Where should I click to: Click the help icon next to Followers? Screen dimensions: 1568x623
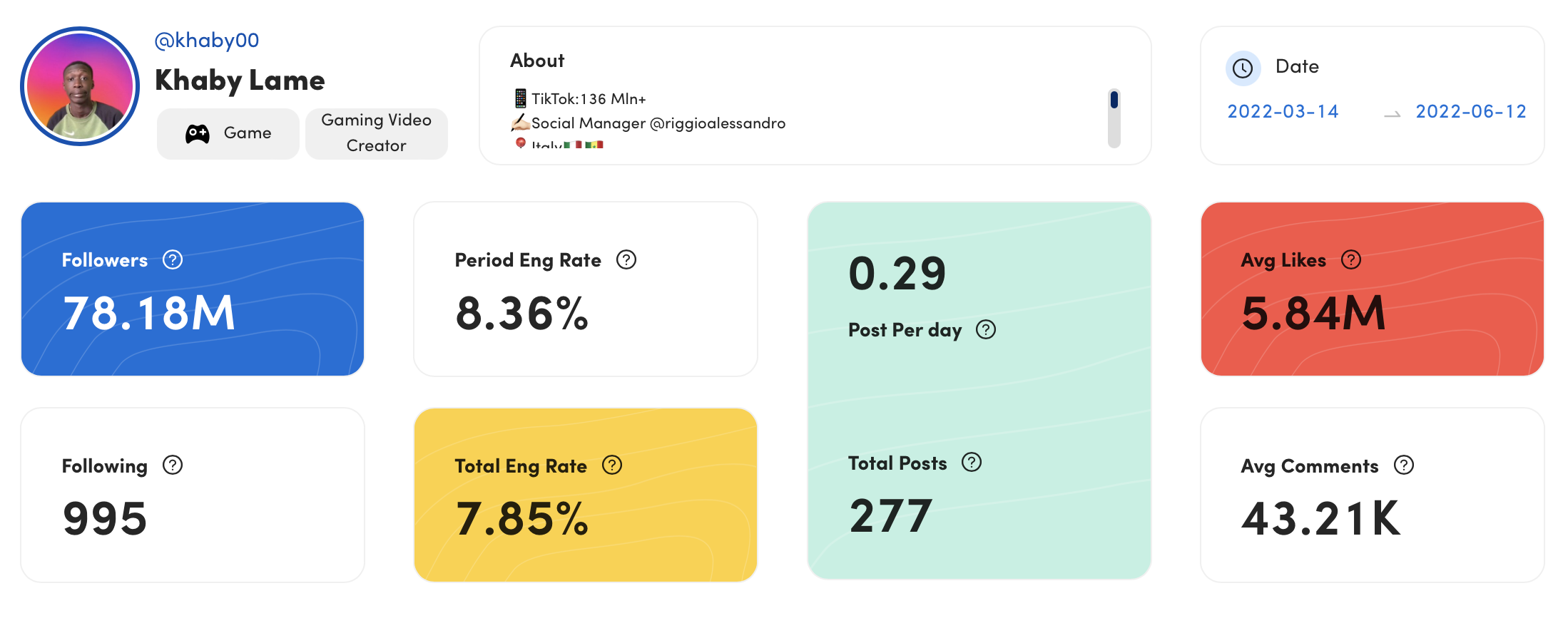(x=173, y=260)
